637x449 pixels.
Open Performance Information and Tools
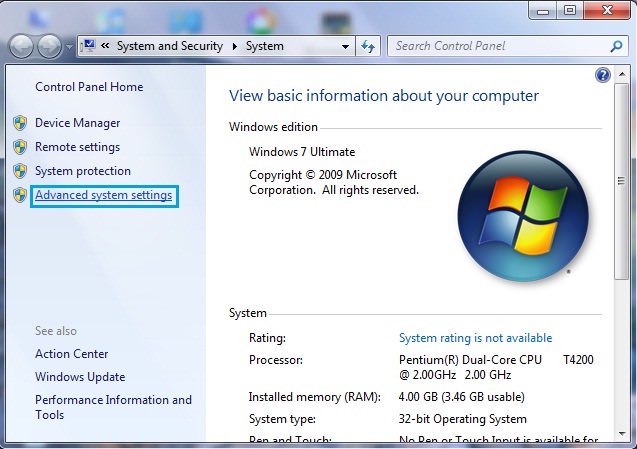click(x=113, y=407)
